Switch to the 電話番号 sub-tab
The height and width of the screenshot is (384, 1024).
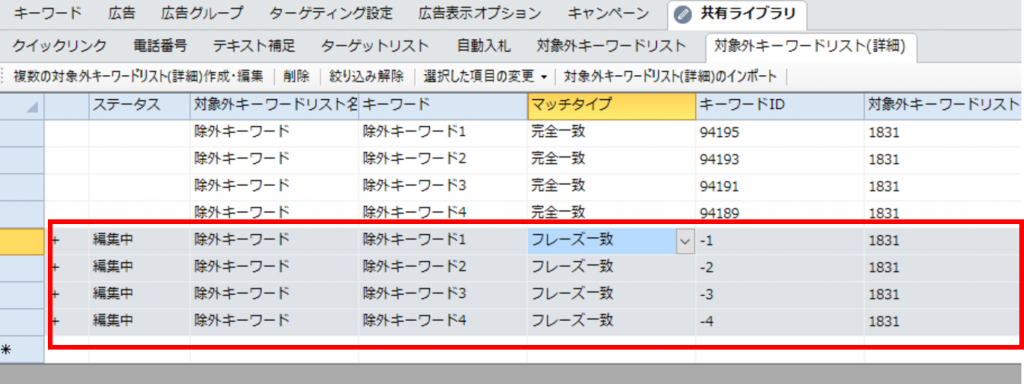[160, 46]
